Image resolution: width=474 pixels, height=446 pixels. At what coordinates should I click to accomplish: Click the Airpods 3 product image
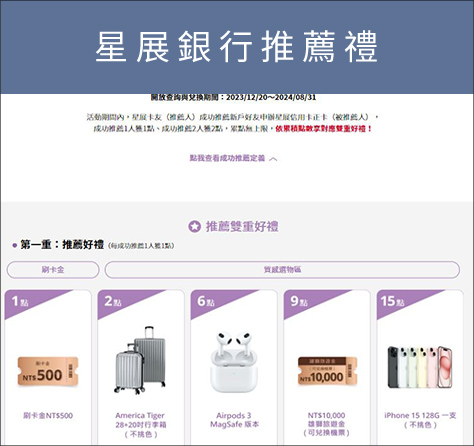click(234, 362)
